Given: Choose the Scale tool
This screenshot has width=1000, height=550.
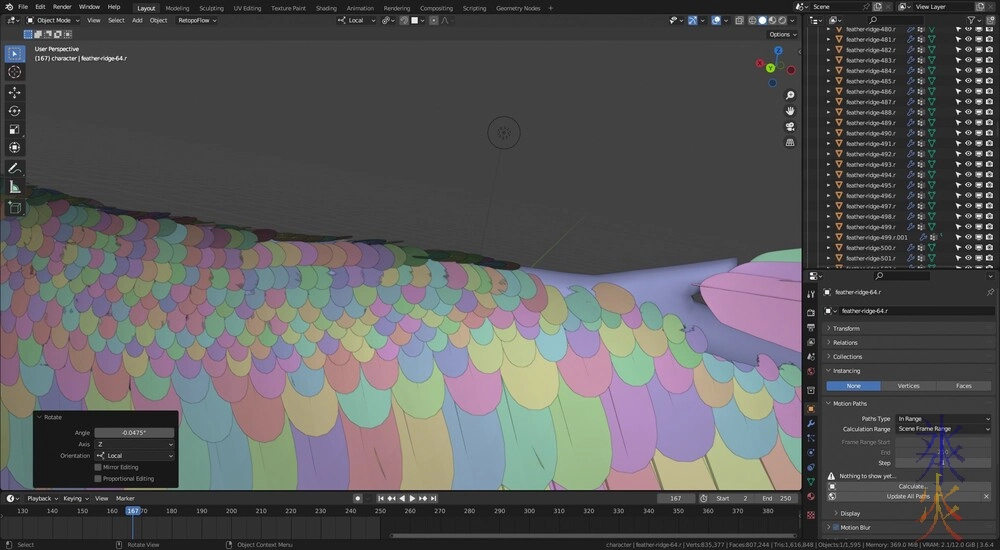Looking at the screenshot, I should click(14, 130).
